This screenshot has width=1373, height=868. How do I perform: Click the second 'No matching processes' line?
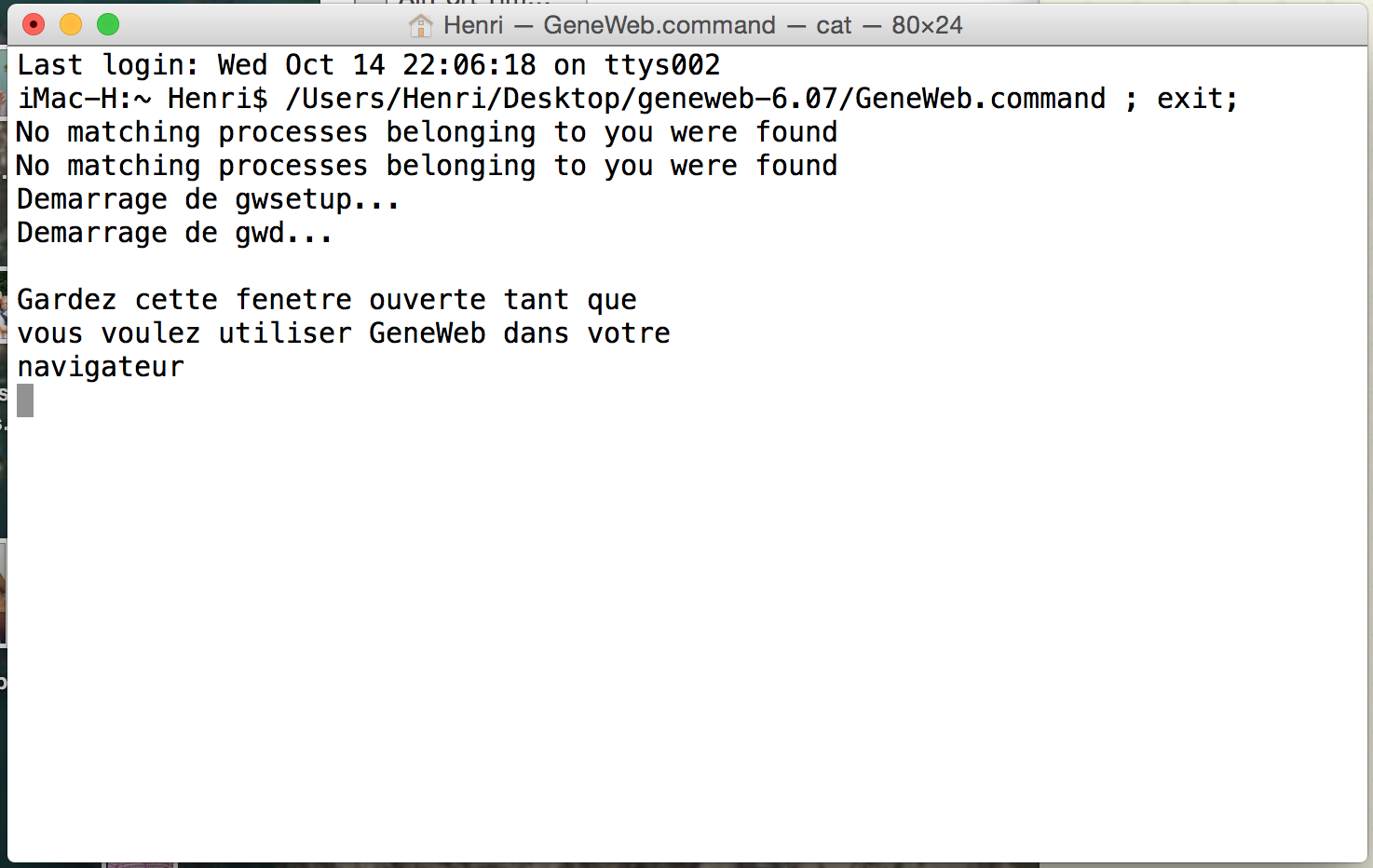tap(427, 166)
